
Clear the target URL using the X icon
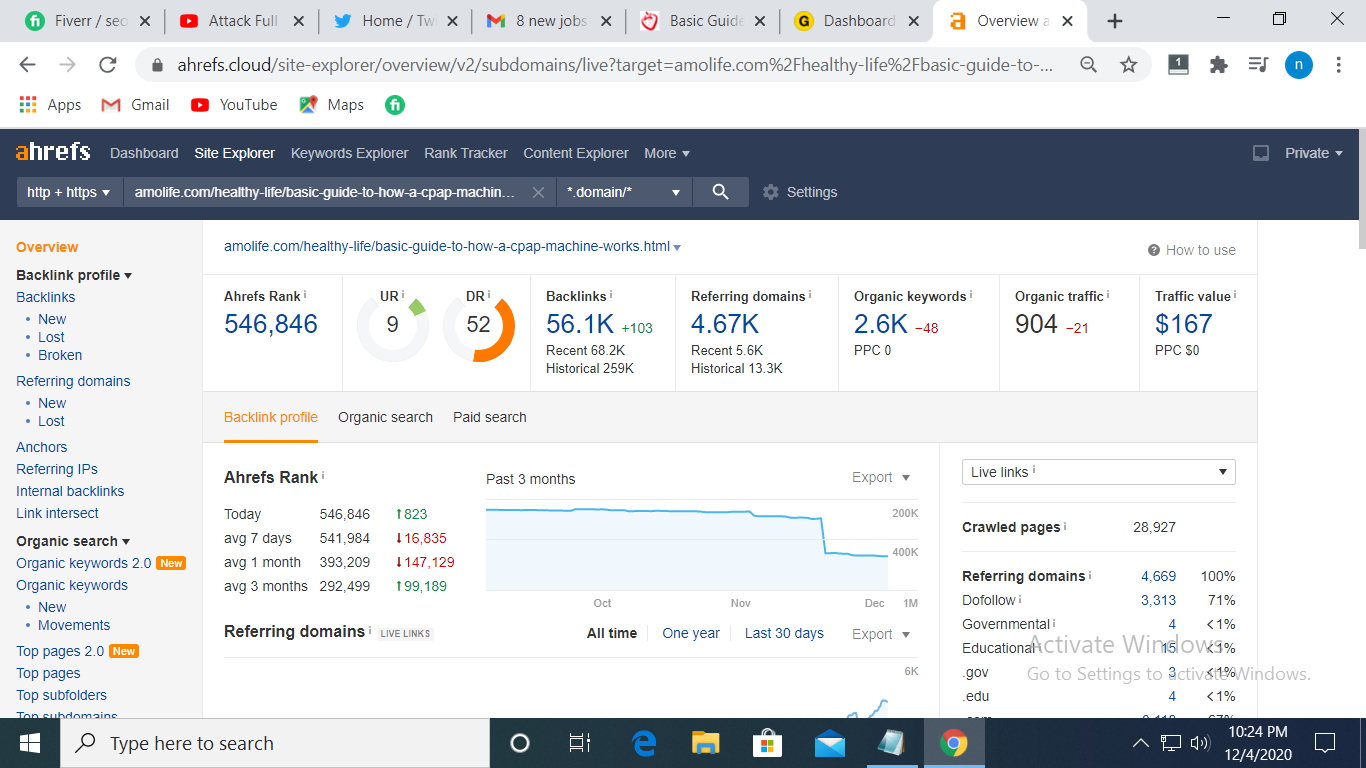538,191
